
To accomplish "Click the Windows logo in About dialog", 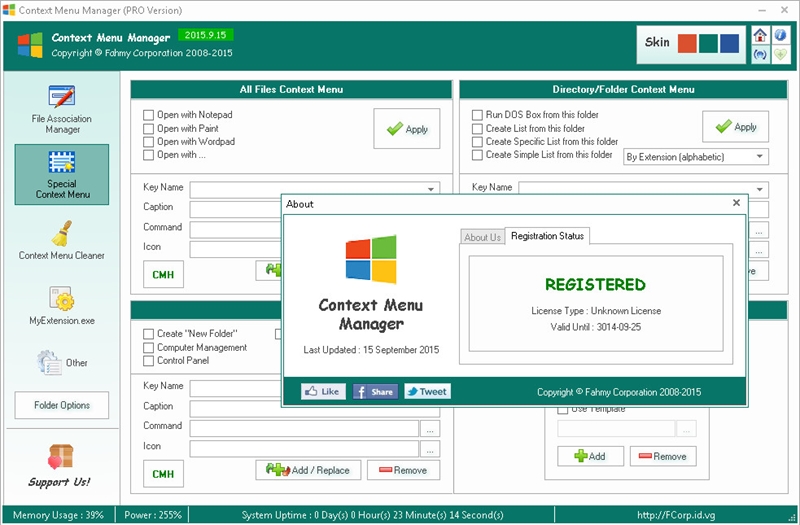I will pos(371,259).
